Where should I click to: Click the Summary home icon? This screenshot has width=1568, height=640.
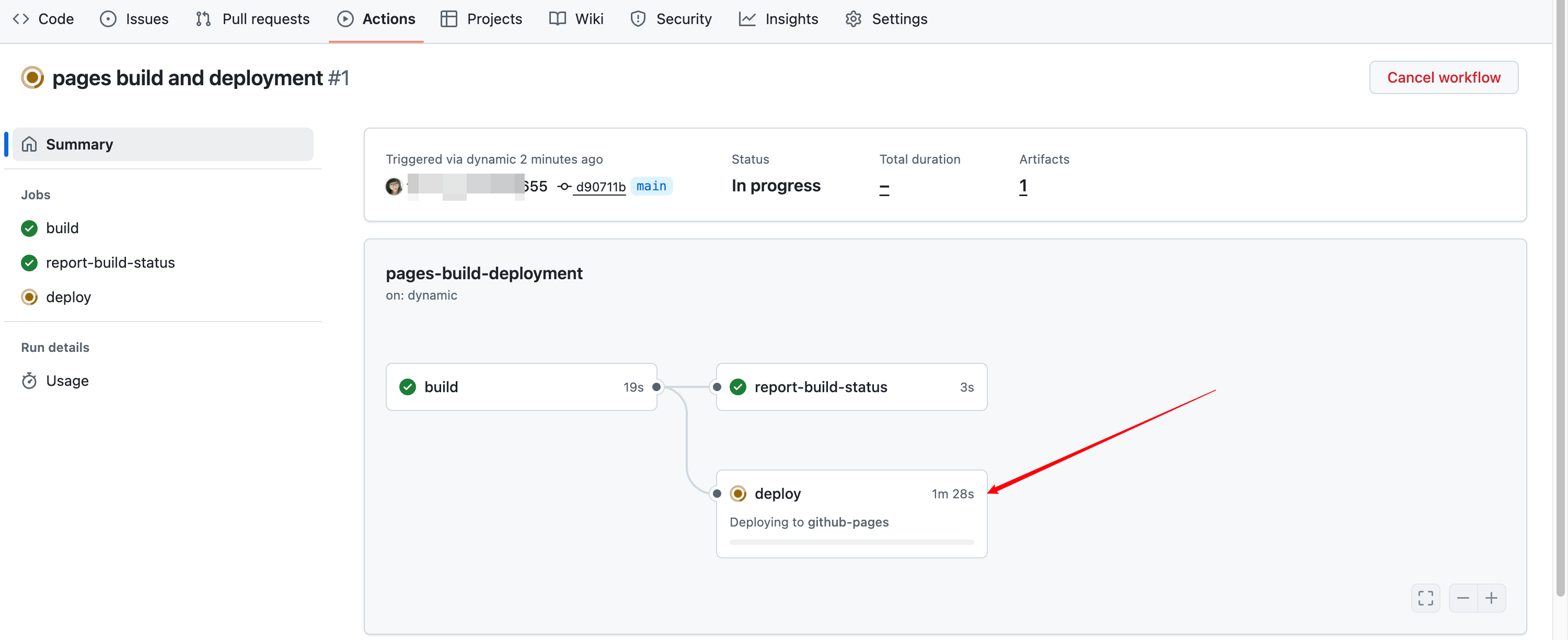coord(29,144)
